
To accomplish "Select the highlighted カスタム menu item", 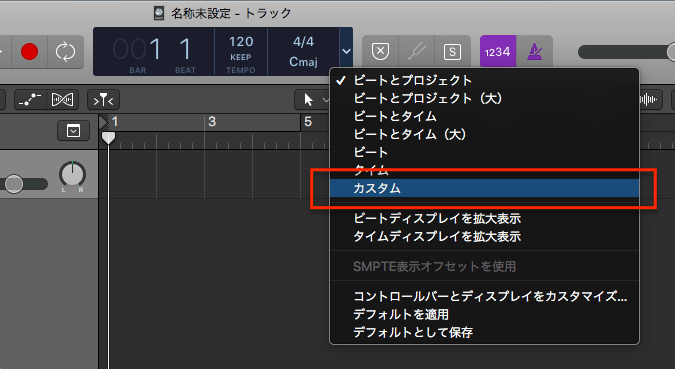I will coord(484,189).
